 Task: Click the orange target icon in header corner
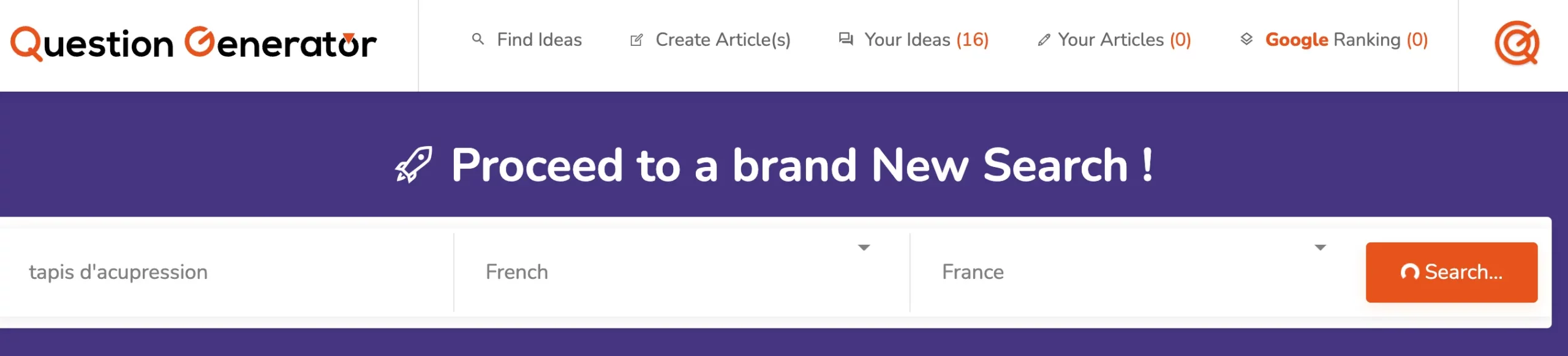1517,43
